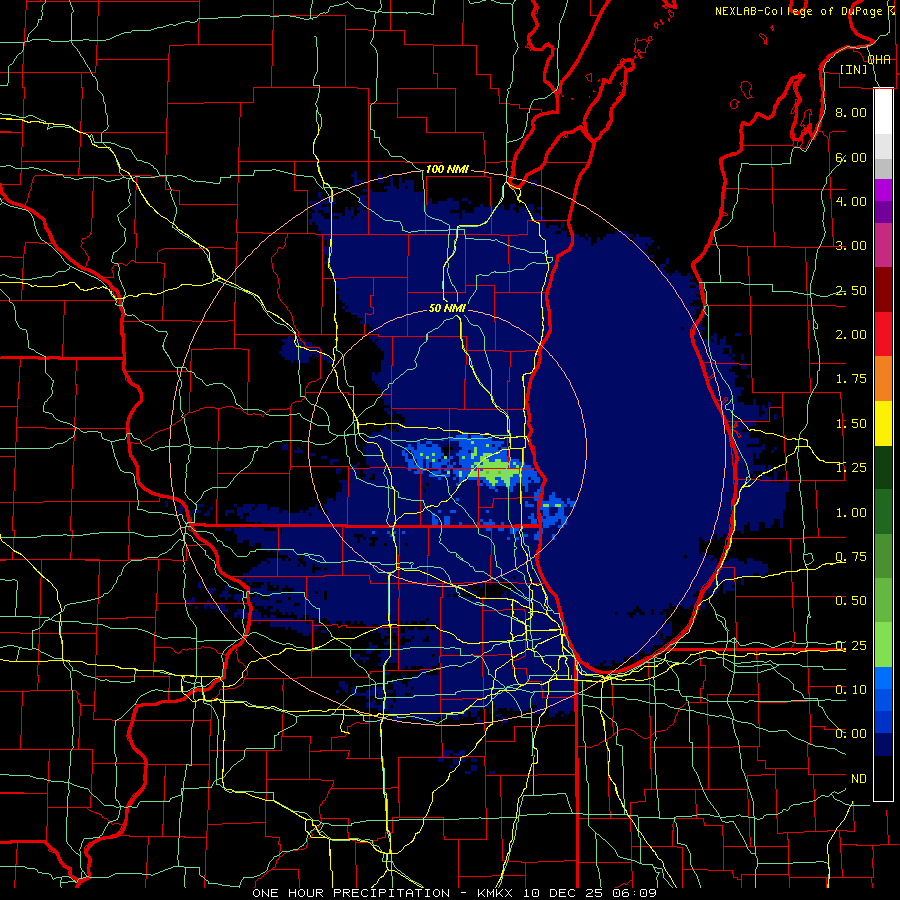Select the black ND legend swatch

(x=883, y=778)
